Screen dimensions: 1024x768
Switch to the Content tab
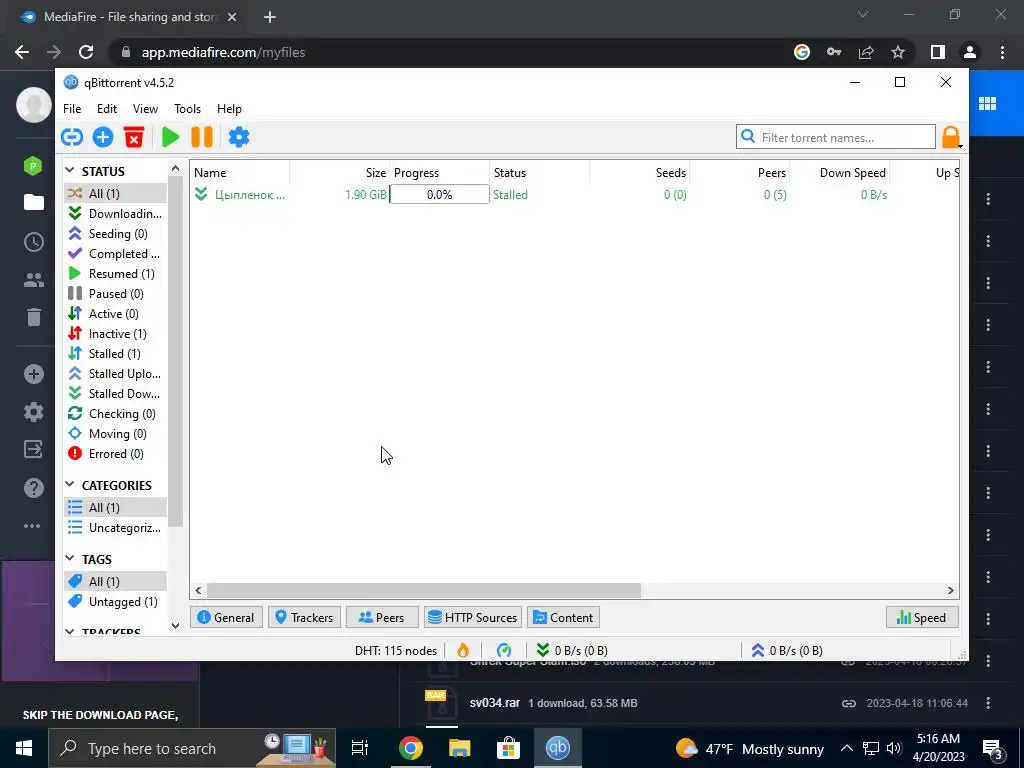click(x=563, y=617)
